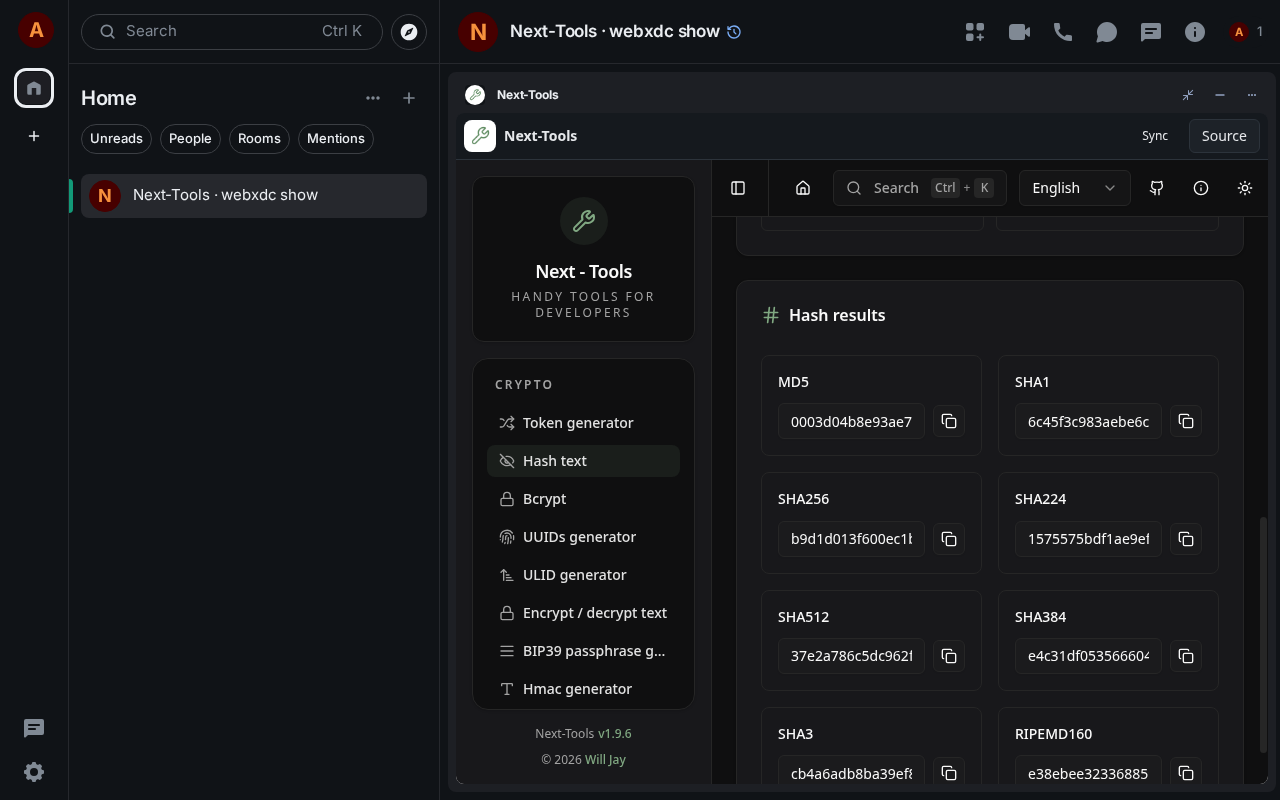Open the Explore compass button
1280x800 pixels.
pyautogui.click(x=409, y=32)
